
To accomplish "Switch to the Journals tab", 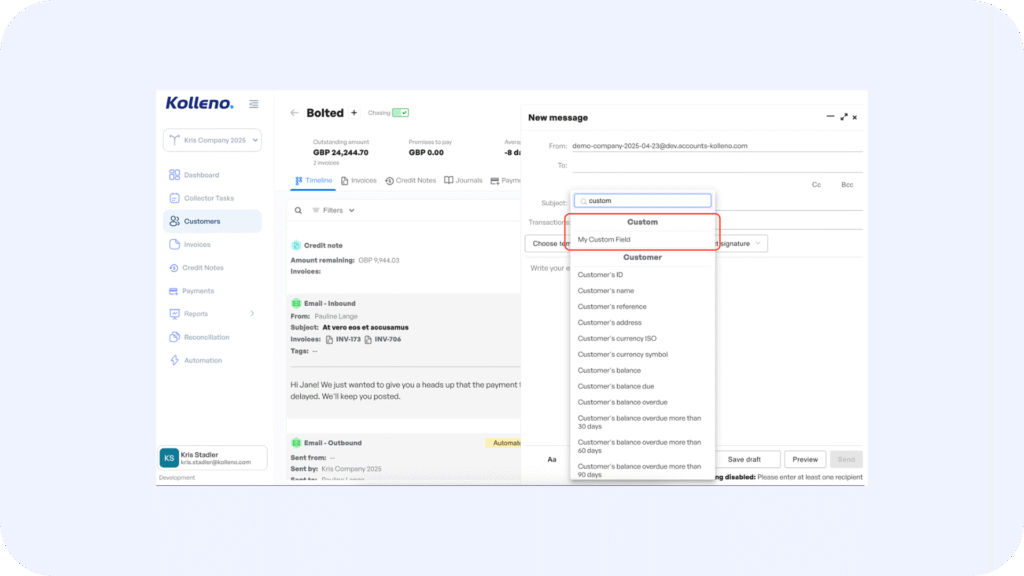I will (x=463, y=181).
